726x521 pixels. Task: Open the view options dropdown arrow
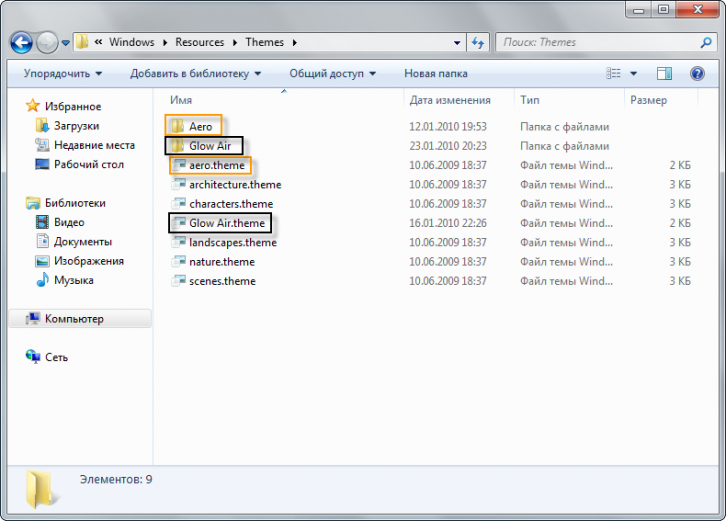tap(634, 73)
